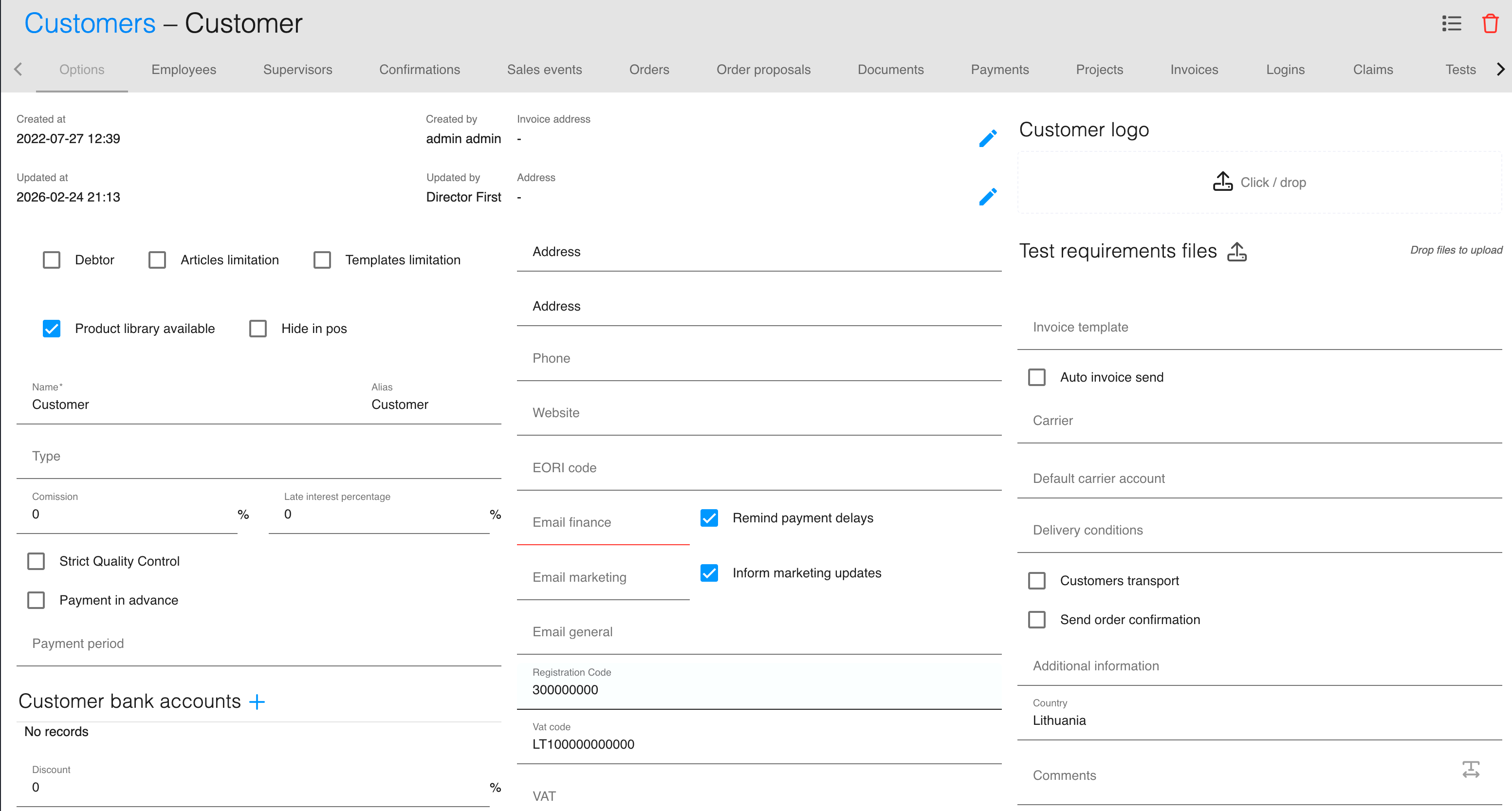
Task: Enable the Debtor checkbox
Action: (x=52, y=260)
